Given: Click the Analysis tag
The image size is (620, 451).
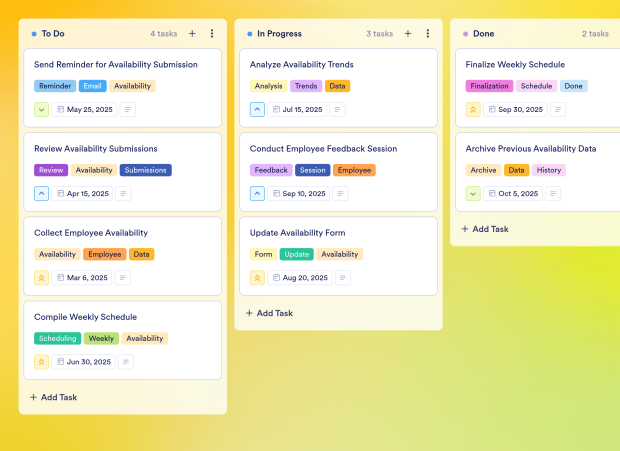Looking at the screenshot, I should pos(268,86).
